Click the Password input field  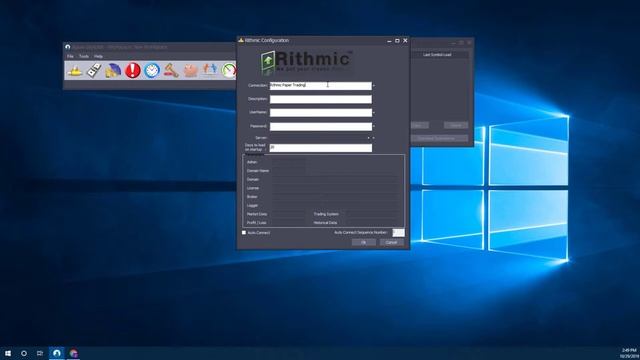[321, 127]
